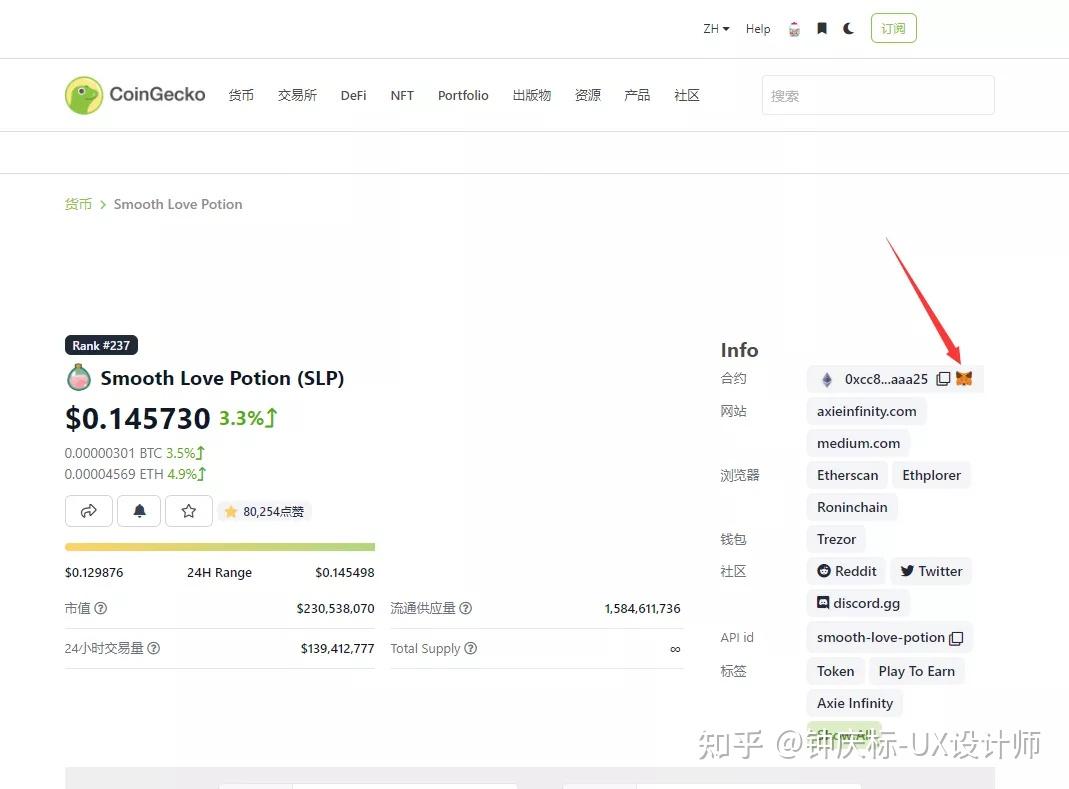1069x789 pixels.
Task: Click the 0xcc8...aaa25 contract address
Action: (886, 379)
